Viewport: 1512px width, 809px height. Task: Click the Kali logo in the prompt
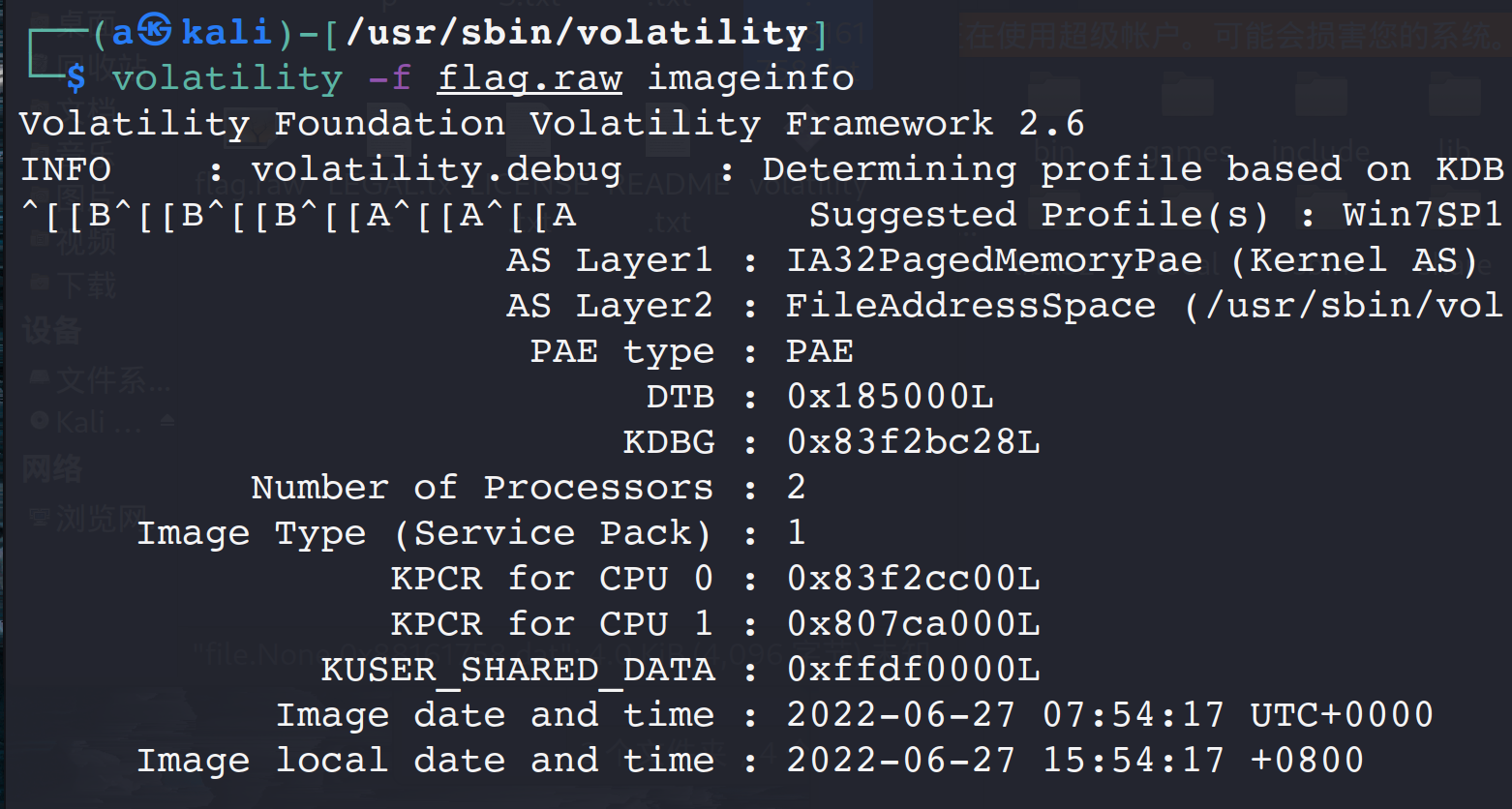point(154,31)
